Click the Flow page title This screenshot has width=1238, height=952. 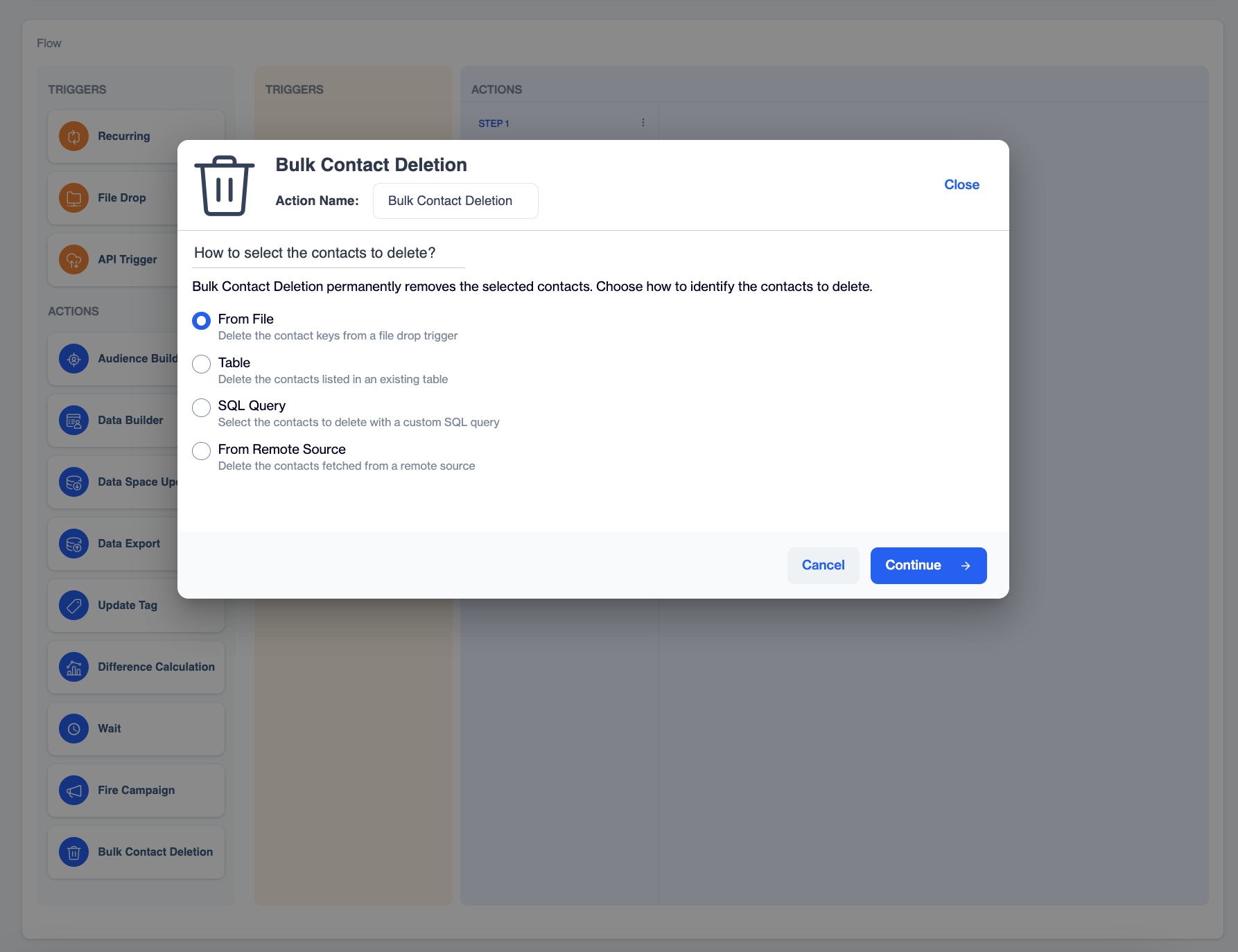pos(49,43)
